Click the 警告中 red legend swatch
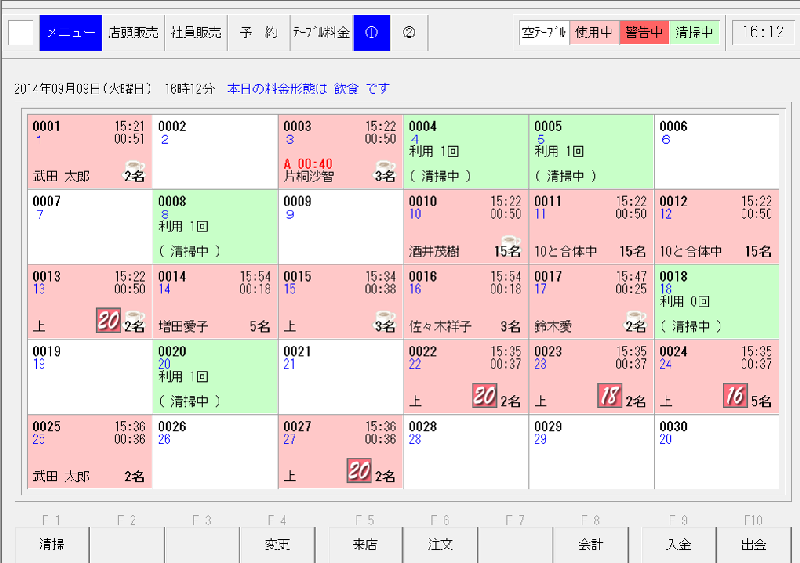Viewport: 800px width, 563px height. click(644, 33)
